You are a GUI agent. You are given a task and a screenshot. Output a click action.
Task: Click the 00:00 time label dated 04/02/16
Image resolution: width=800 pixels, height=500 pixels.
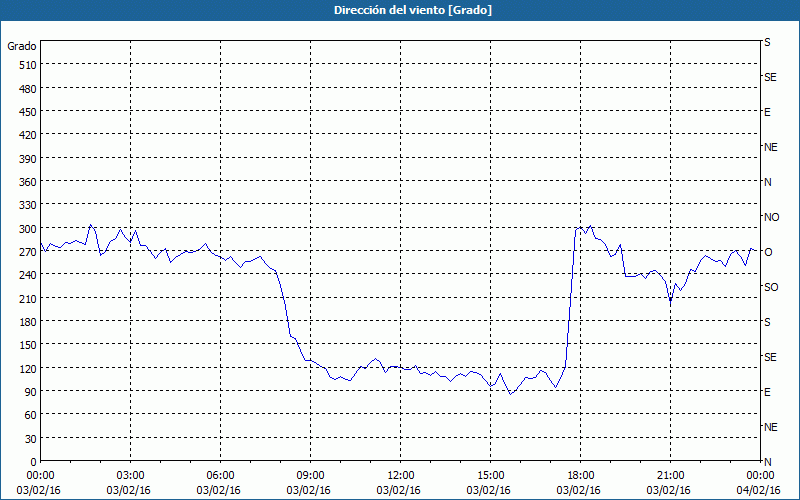tap(760, 476)
